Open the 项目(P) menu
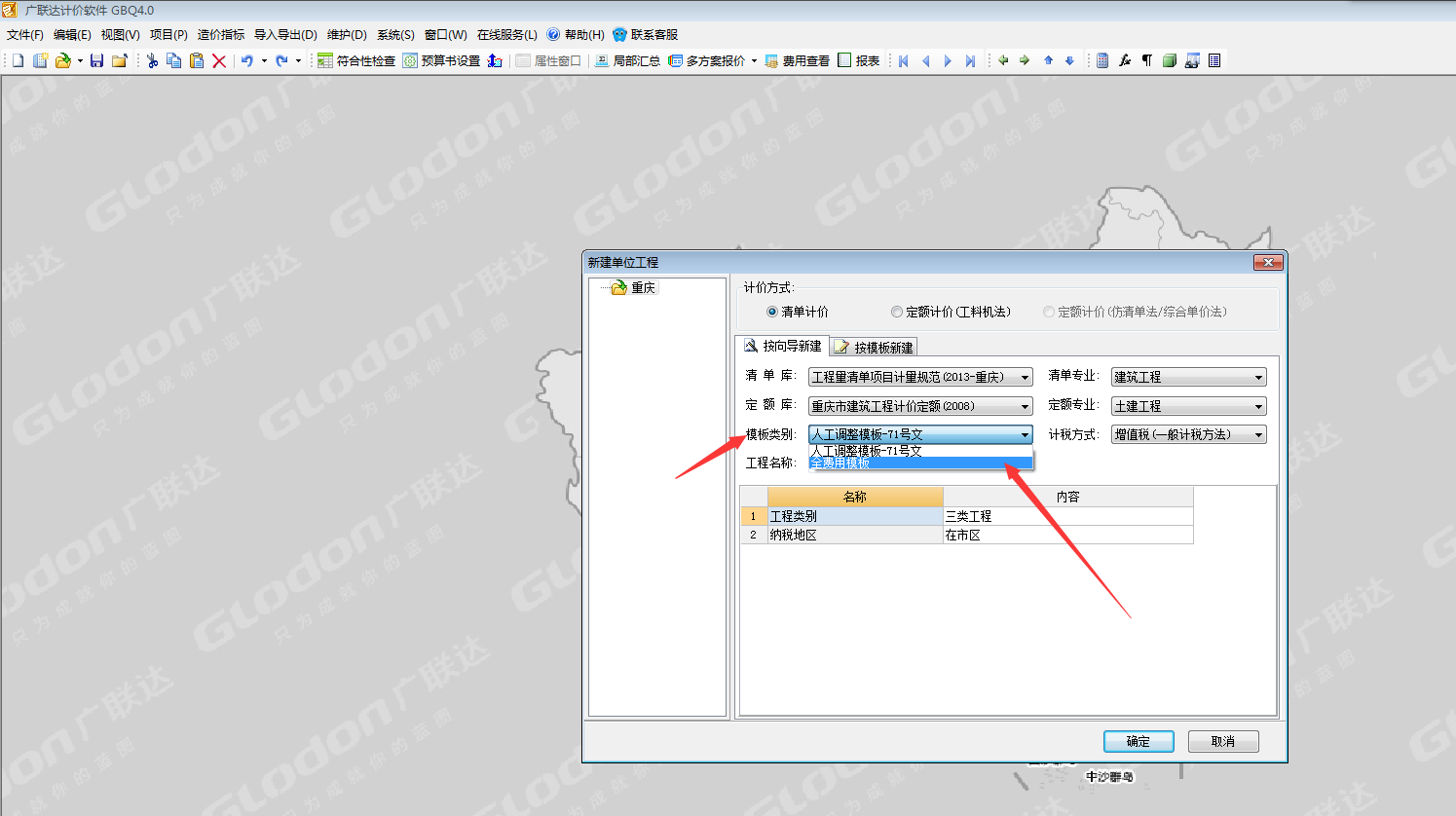 [x=168, y=35]
